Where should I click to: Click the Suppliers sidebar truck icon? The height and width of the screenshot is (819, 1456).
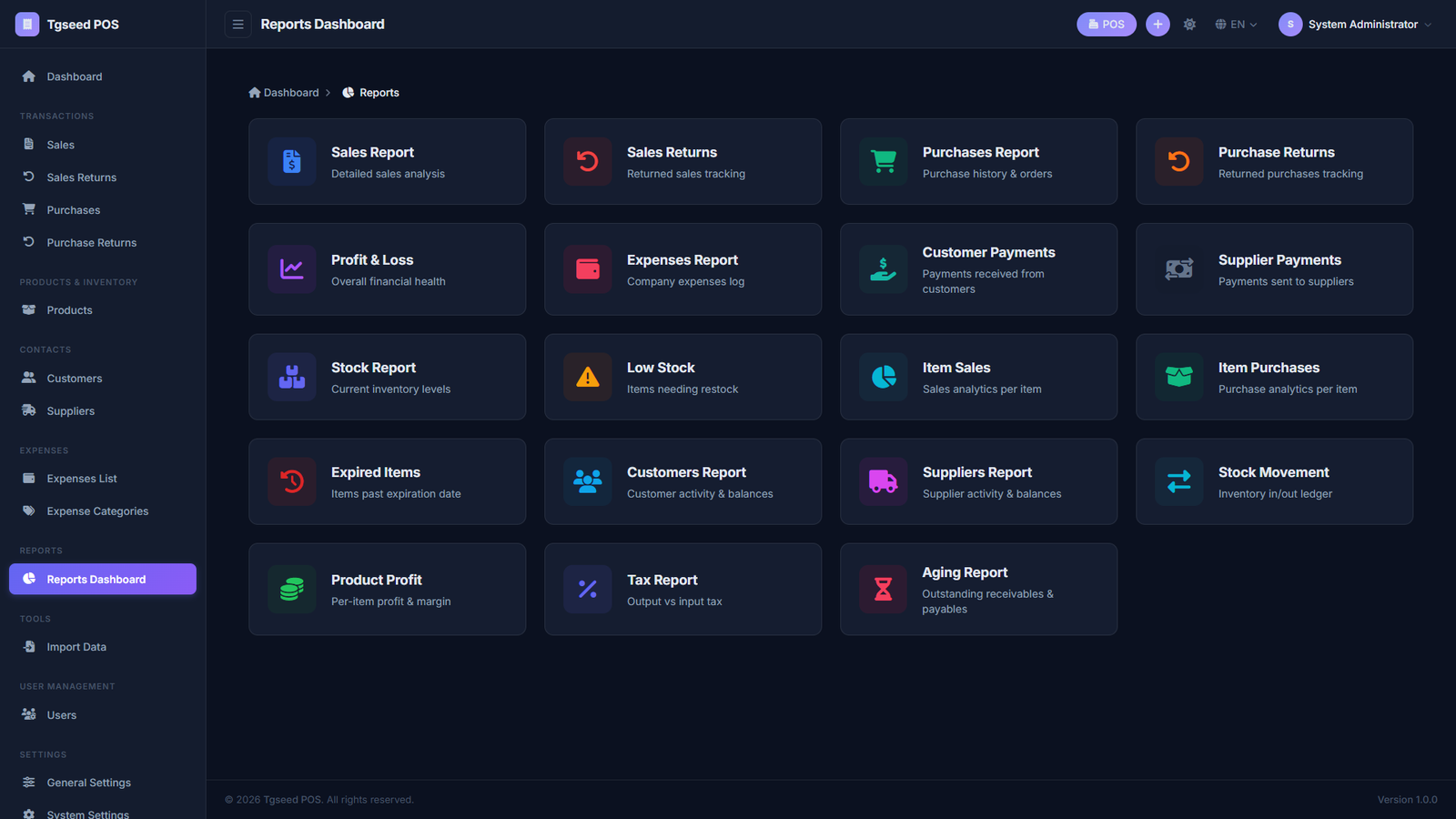[29, 410]
